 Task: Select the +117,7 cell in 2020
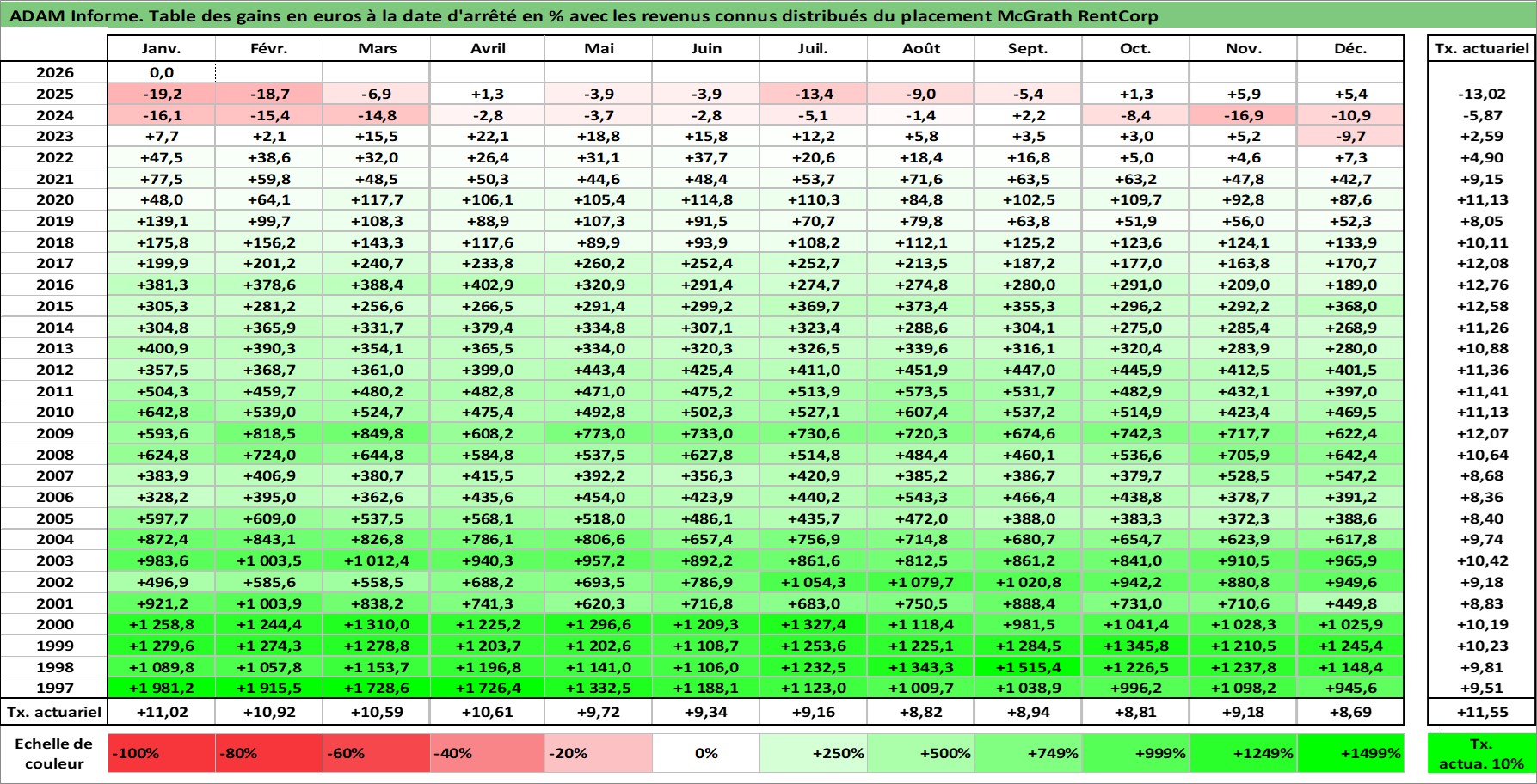(377, 199)
